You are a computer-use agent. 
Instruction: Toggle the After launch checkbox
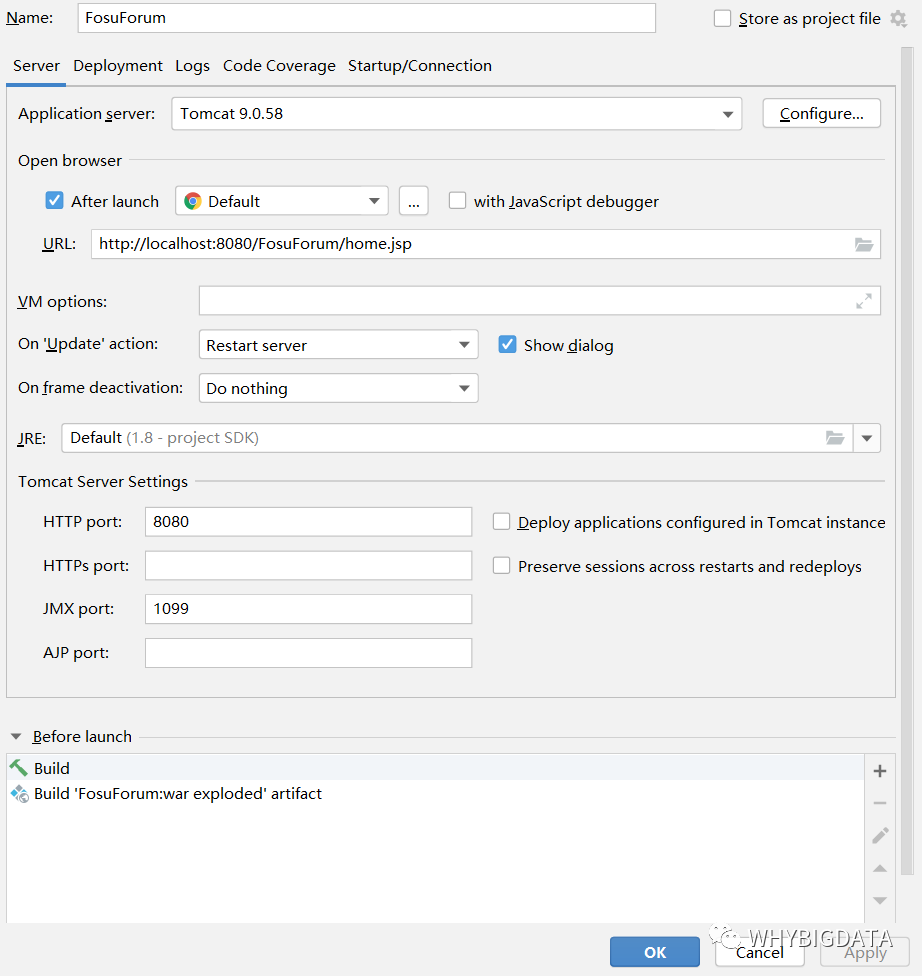[x=55, y=201]
